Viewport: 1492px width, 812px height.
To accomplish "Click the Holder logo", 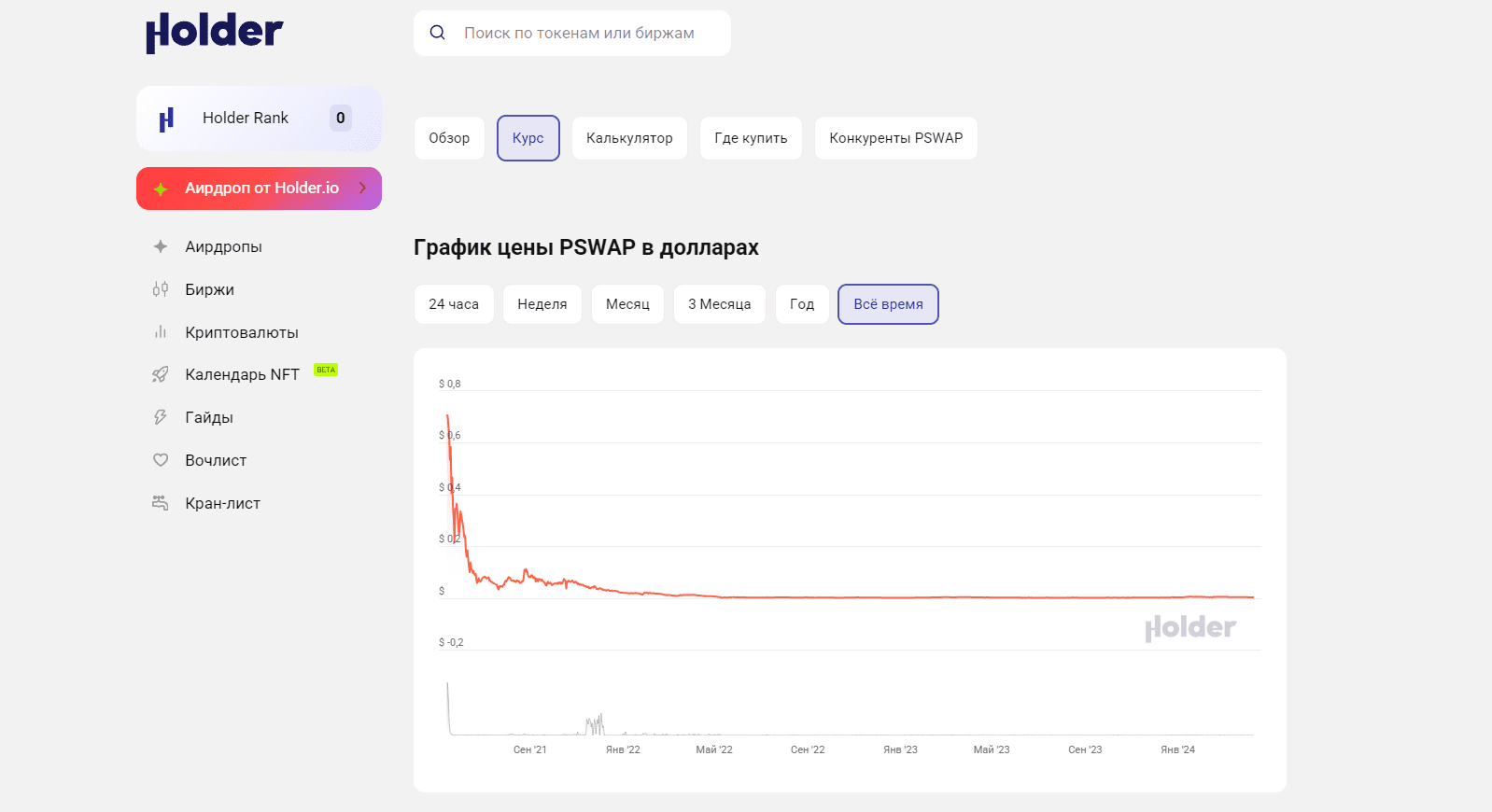I will pos(214,33).
